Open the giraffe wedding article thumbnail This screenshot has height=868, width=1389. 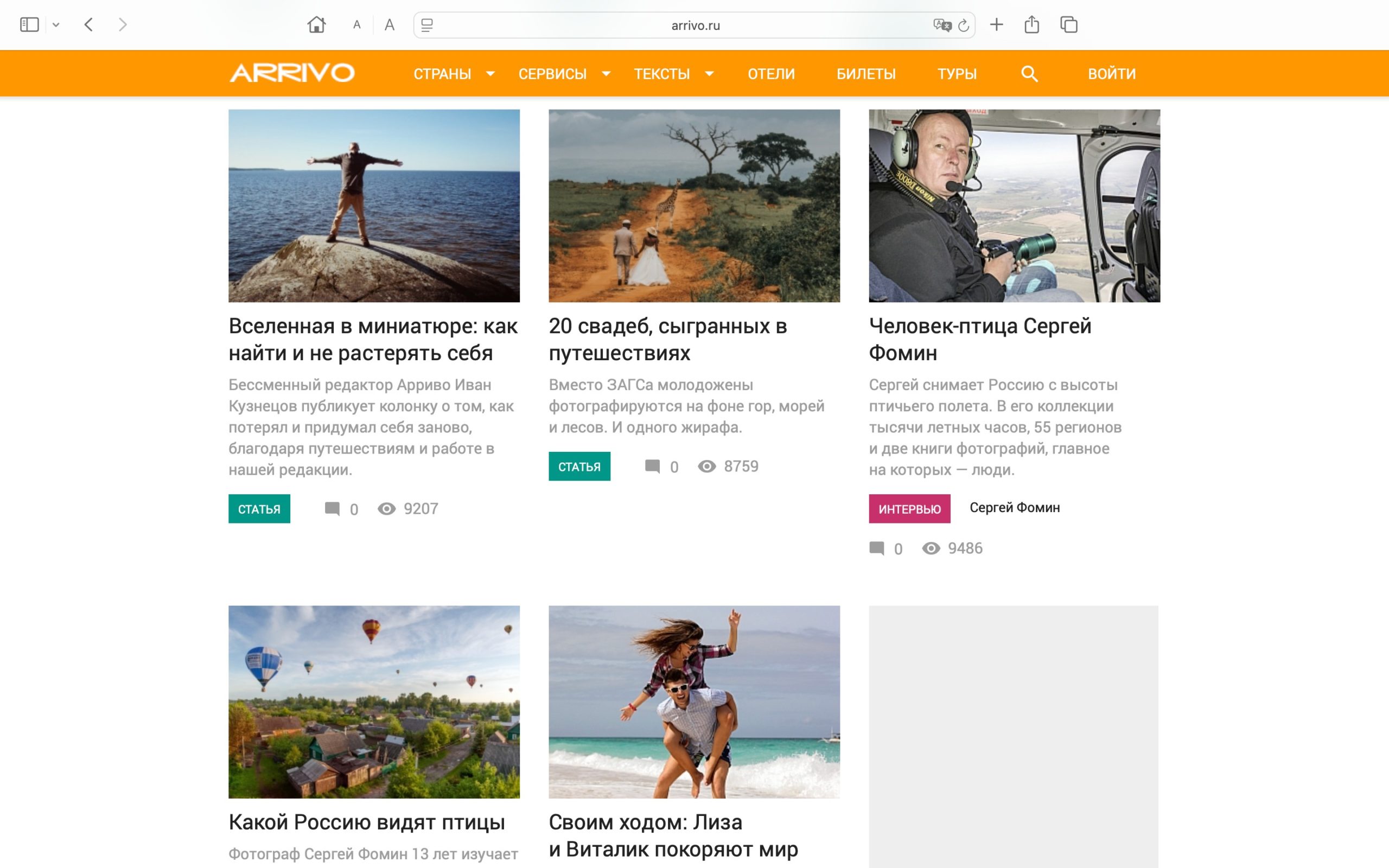(x=694, y=206)
